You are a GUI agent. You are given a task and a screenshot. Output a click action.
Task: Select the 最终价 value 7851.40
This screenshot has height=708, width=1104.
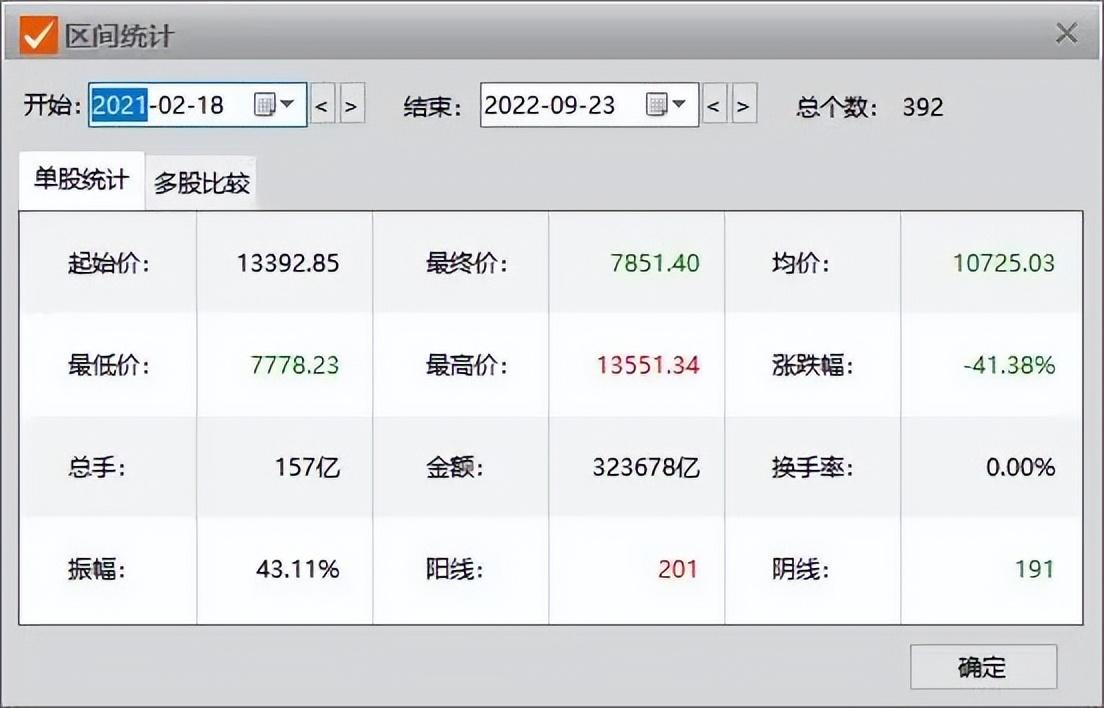655,264
